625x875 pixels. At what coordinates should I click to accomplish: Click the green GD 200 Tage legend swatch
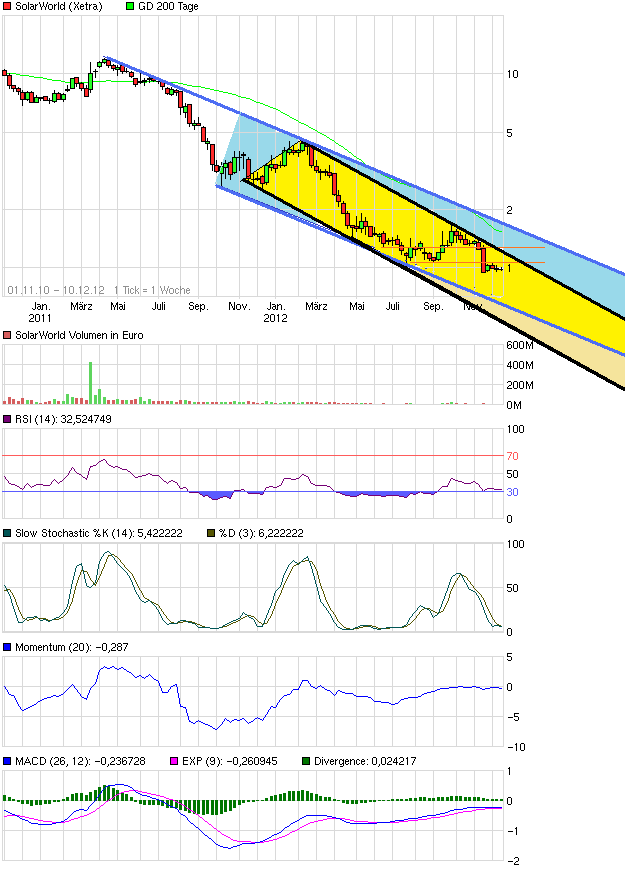130,6
